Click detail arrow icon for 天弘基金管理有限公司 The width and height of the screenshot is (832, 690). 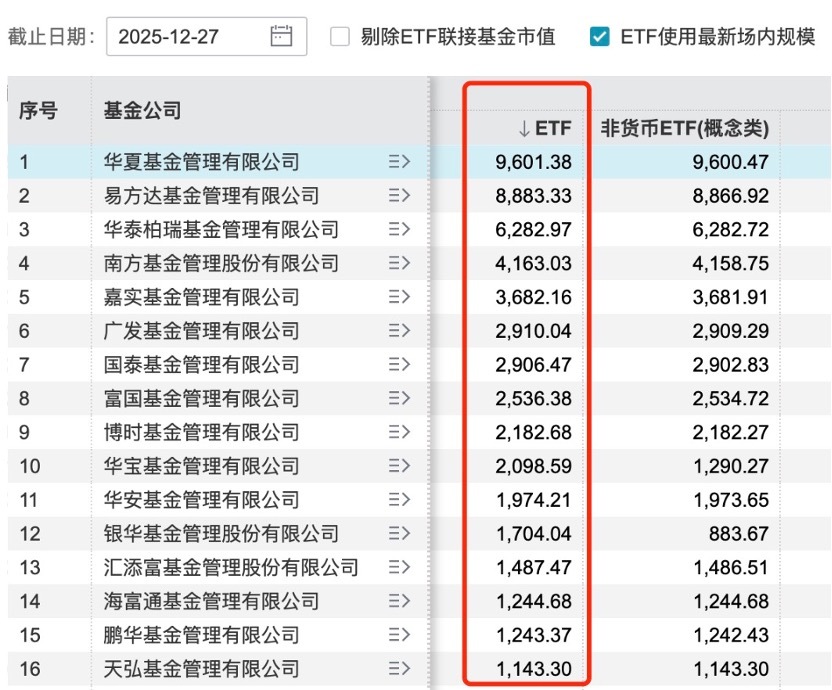pyautogui.click(x=399, y=668)
